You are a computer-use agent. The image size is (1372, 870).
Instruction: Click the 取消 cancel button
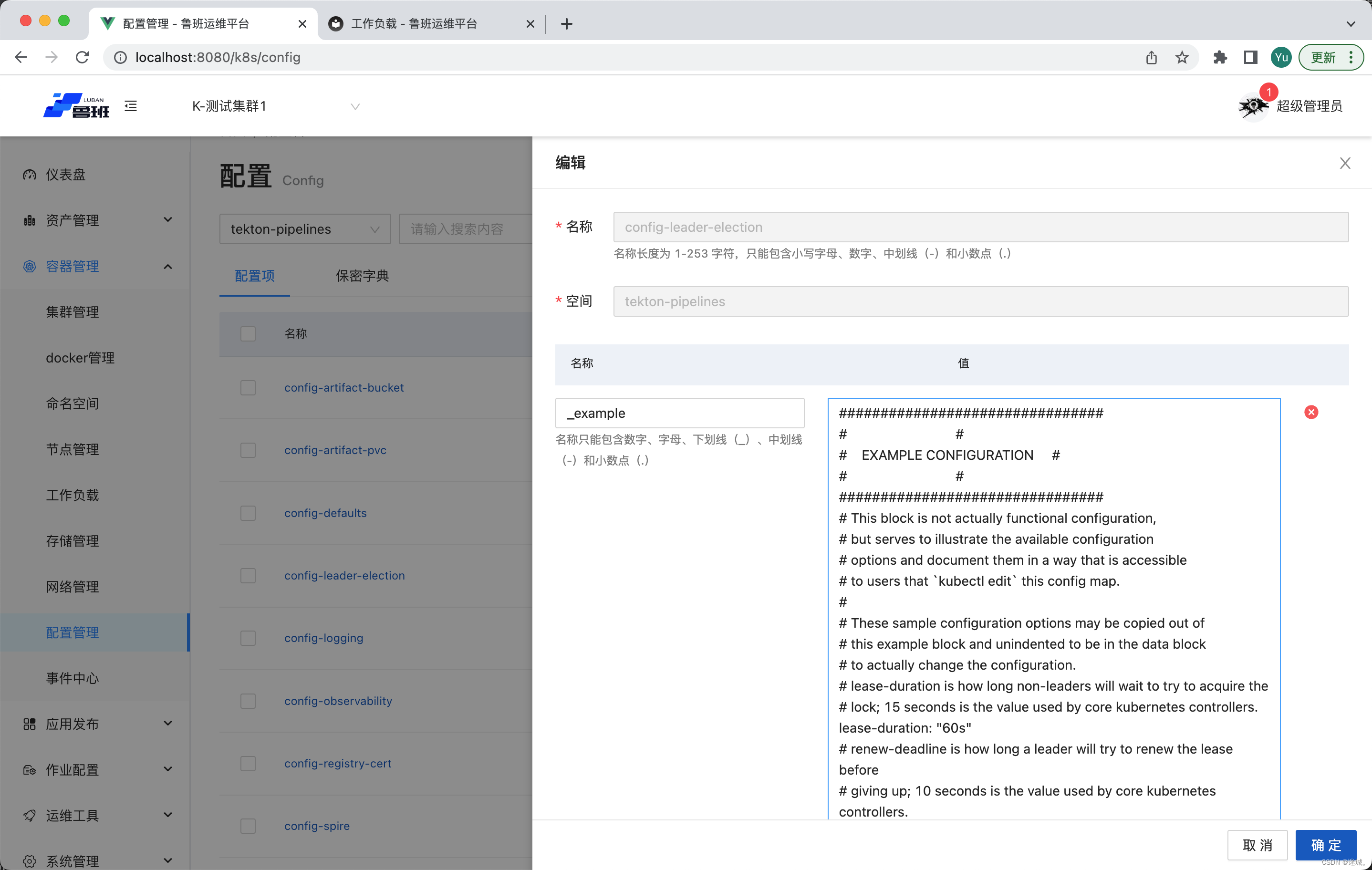1257,845
